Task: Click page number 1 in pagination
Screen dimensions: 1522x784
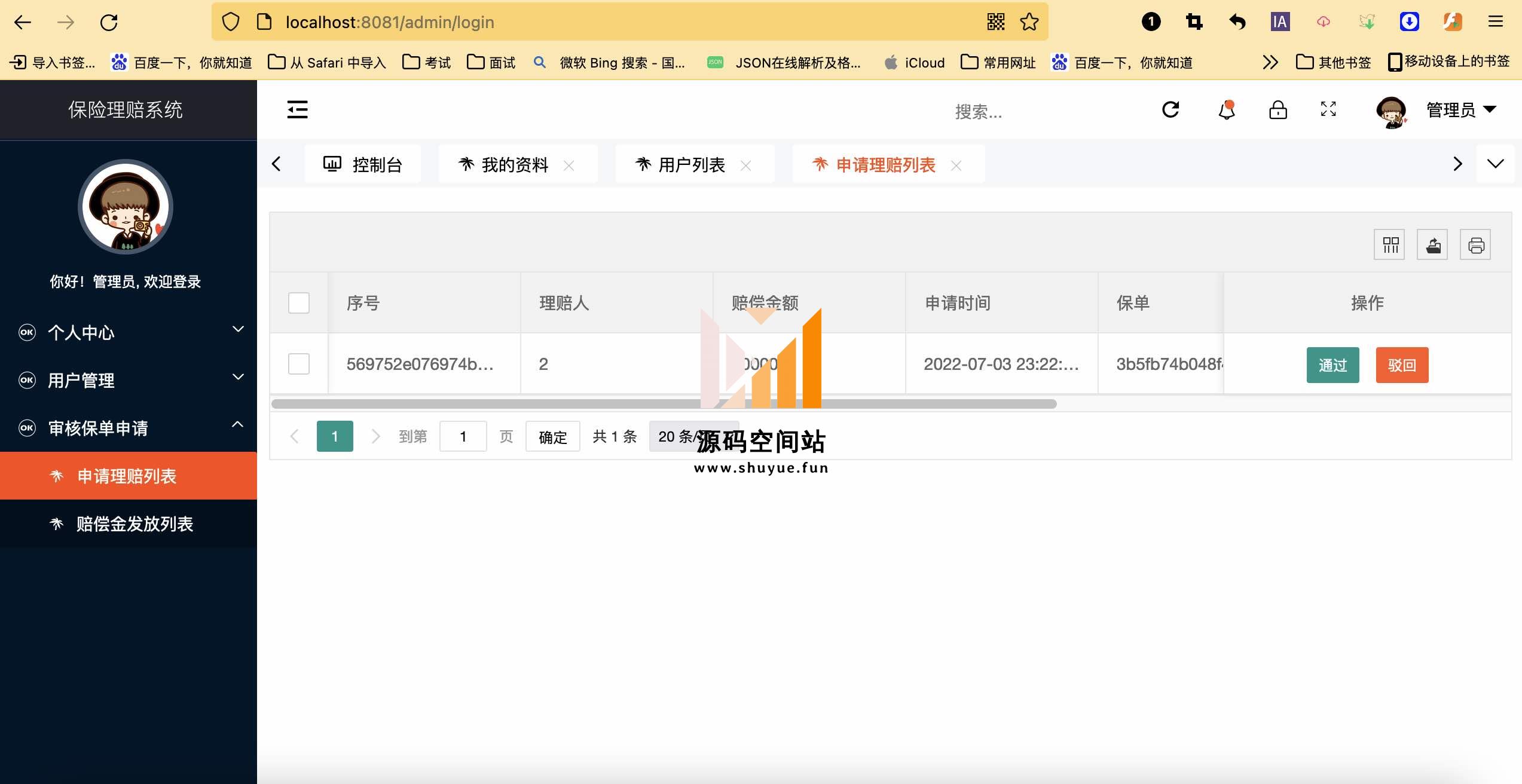Action: click(335, 436)
